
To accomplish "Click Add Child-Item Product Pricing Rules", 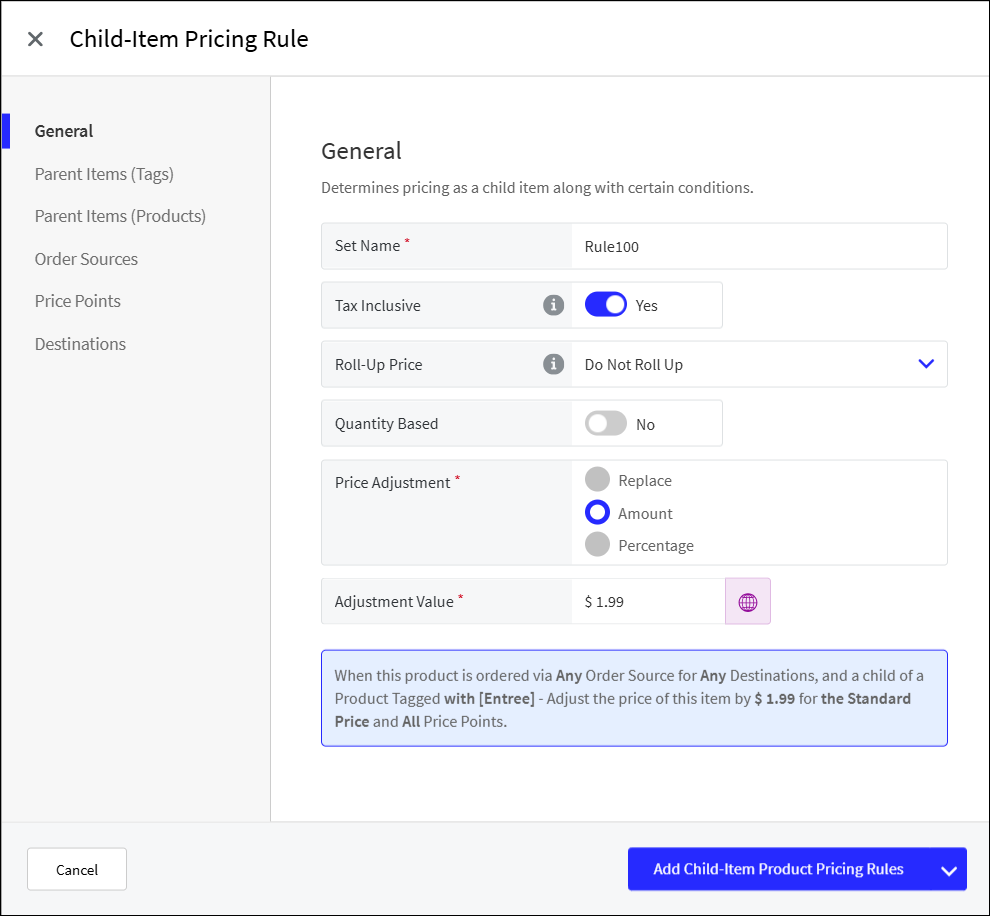I will click(x=780, y=869).
